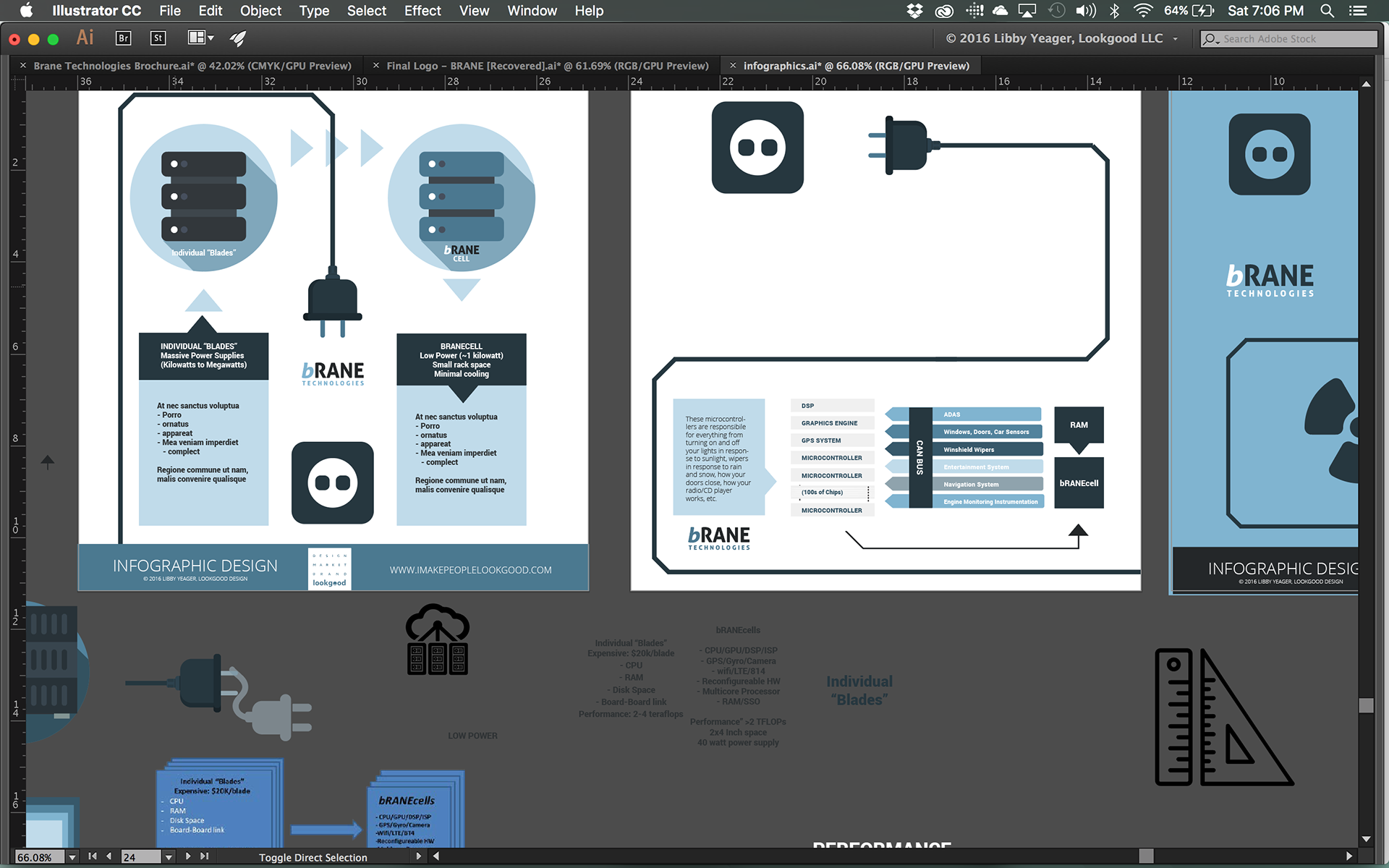The image size is (1389, 868).
Task: Click the vertical scroll down arrow
Action: 1366,839
